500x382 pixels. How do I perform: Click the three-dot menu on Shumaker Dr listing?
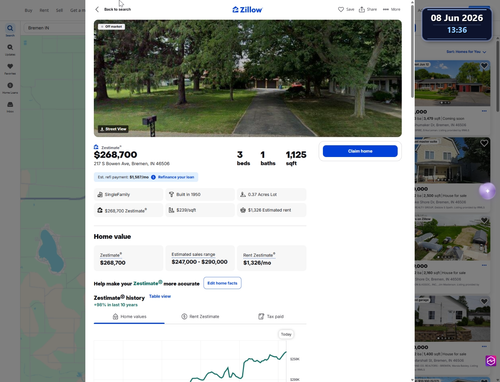tap(484, 111)
